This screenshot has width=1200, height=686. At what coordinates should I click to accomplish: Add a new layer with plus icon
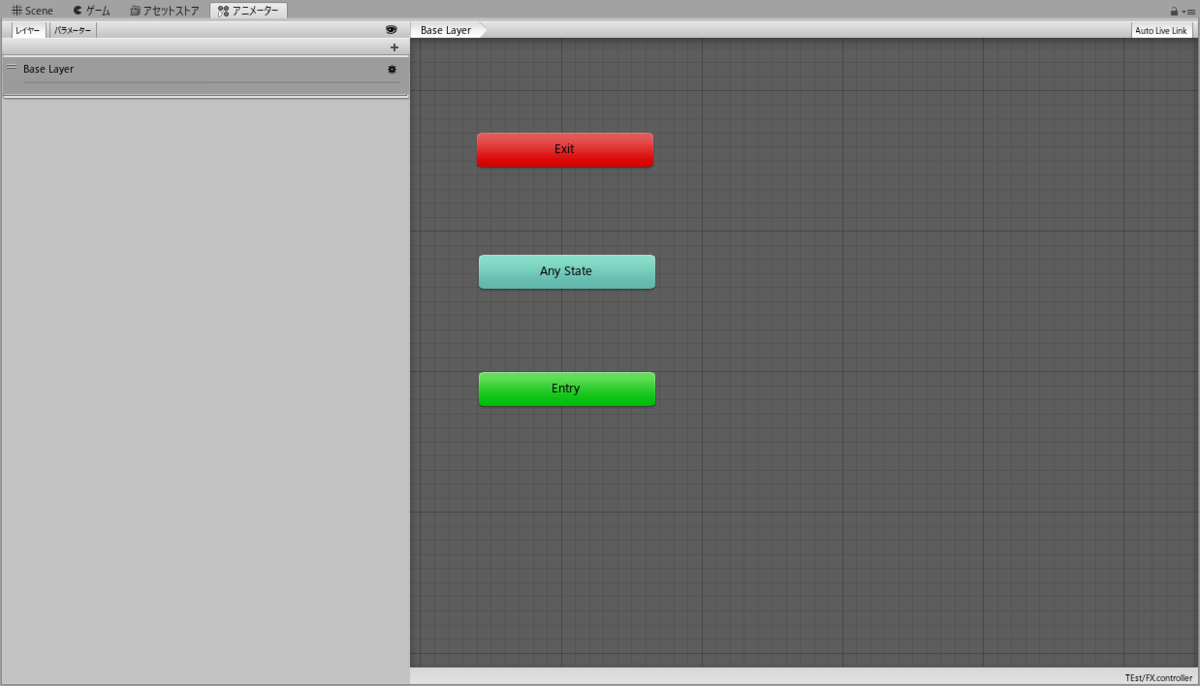(394, 47)
